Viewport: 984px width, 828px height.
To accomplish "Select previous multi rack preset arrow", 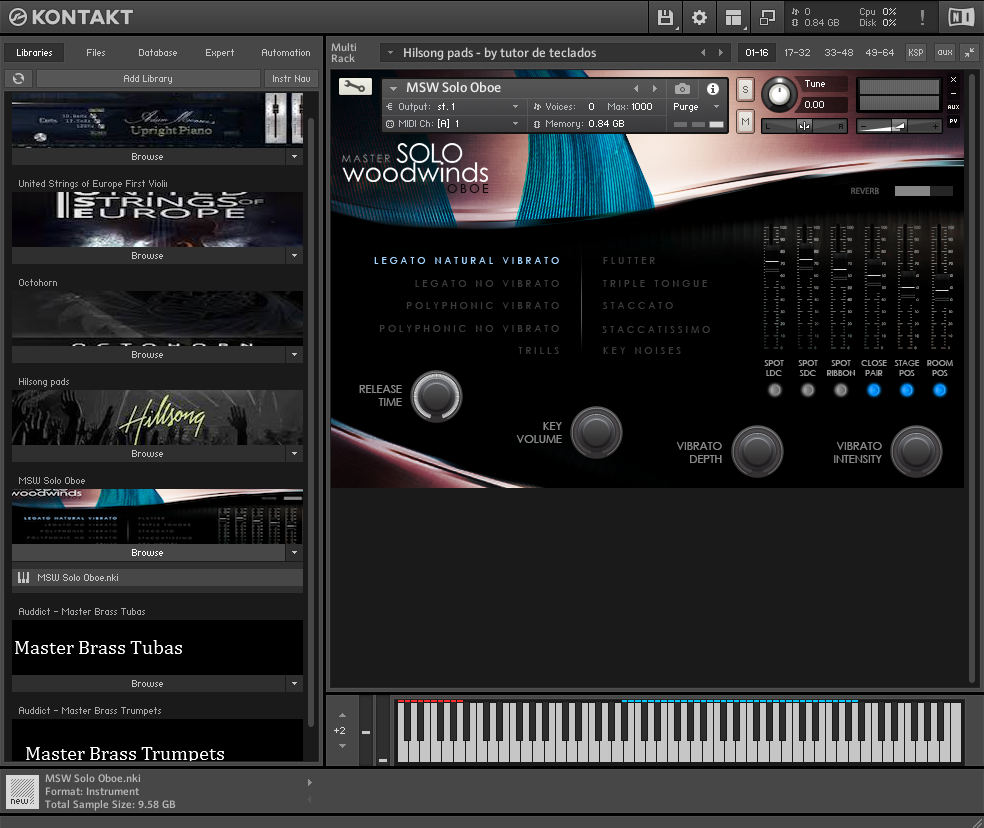I will pyautogui.click(x=703, y=53).
